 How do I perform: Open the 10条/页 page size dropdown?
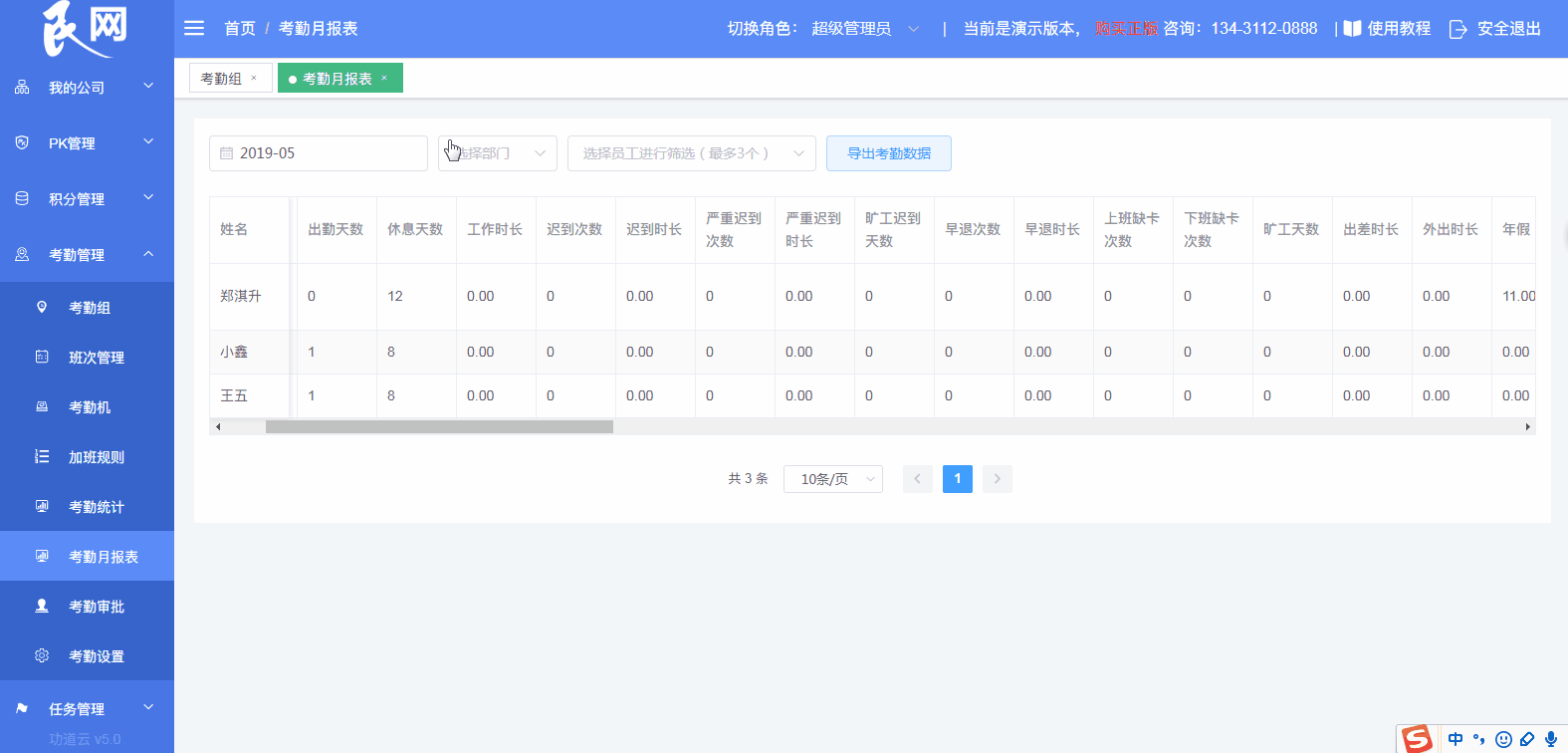pos(833,479)
